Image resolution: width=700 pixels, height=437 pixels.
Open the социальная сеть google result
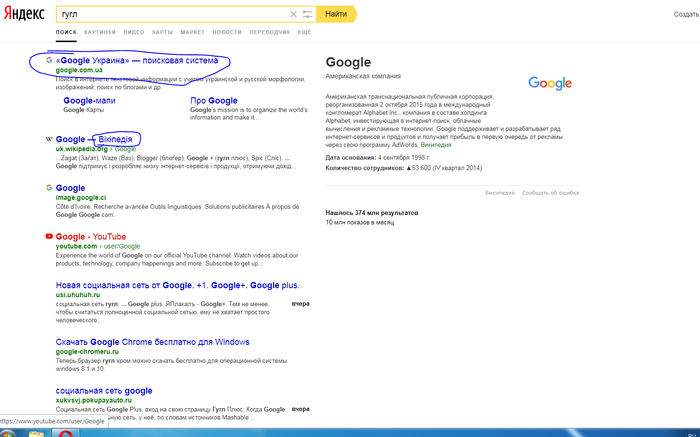coord(104,391)
